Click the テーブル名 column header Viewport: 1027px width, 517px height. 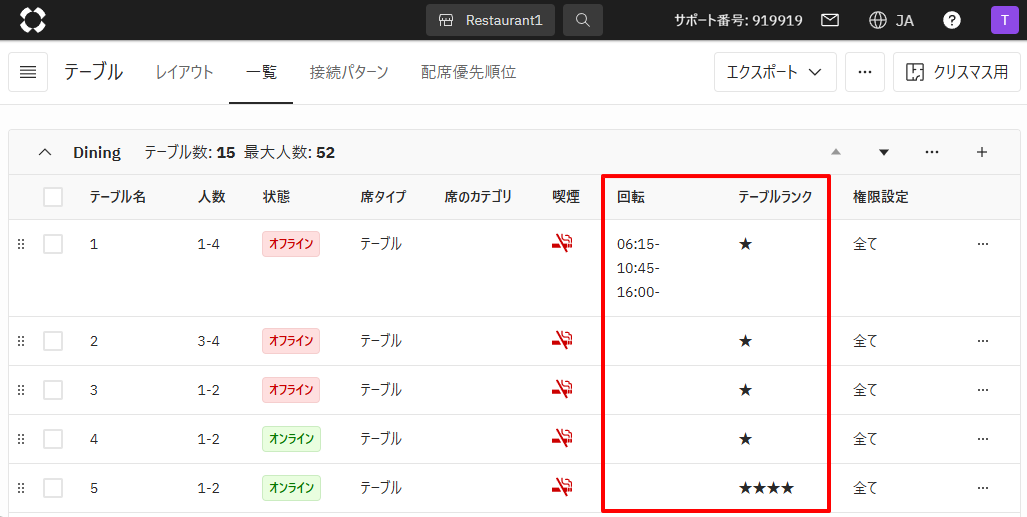(x=118, y=197)
